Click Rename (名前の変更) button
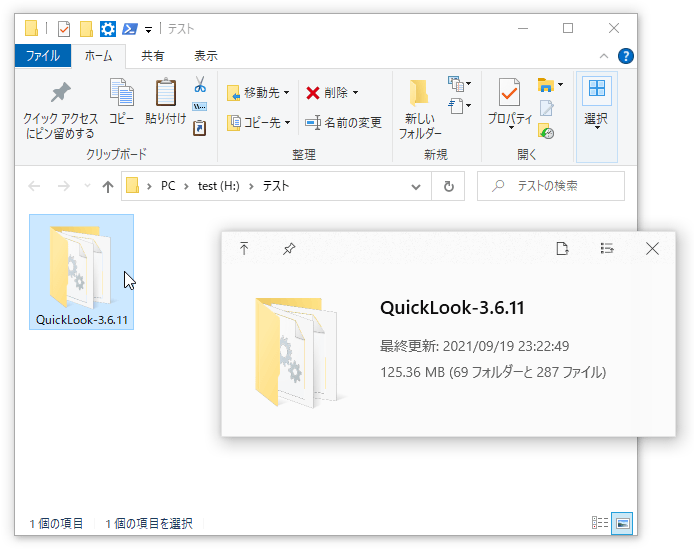This screenshot has height=550, width=694. tap(344, 123)
